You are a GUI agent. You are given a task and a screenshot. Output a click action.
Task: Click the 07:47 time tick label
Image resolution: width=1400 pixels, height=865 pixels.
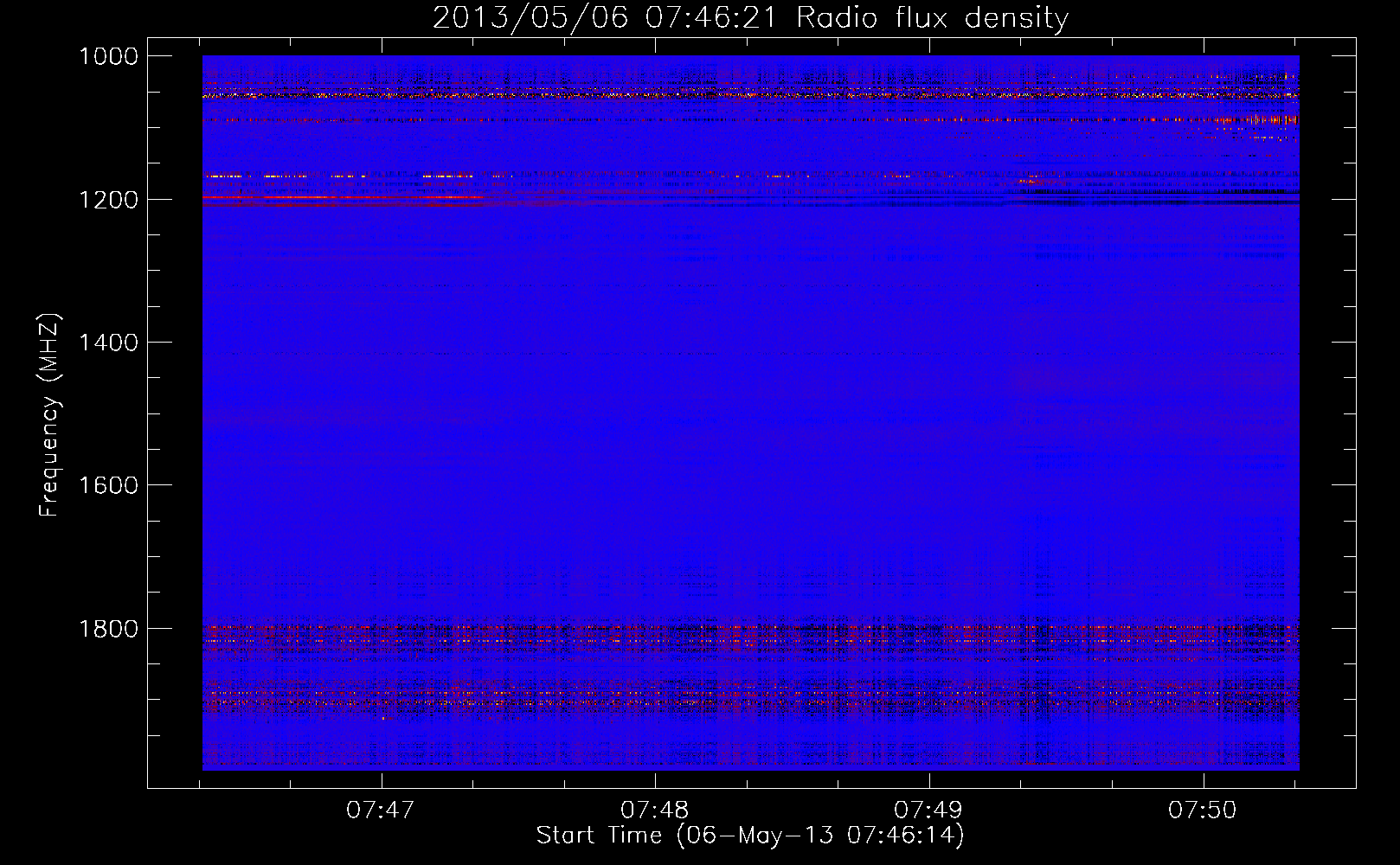(x=381, y=811)
